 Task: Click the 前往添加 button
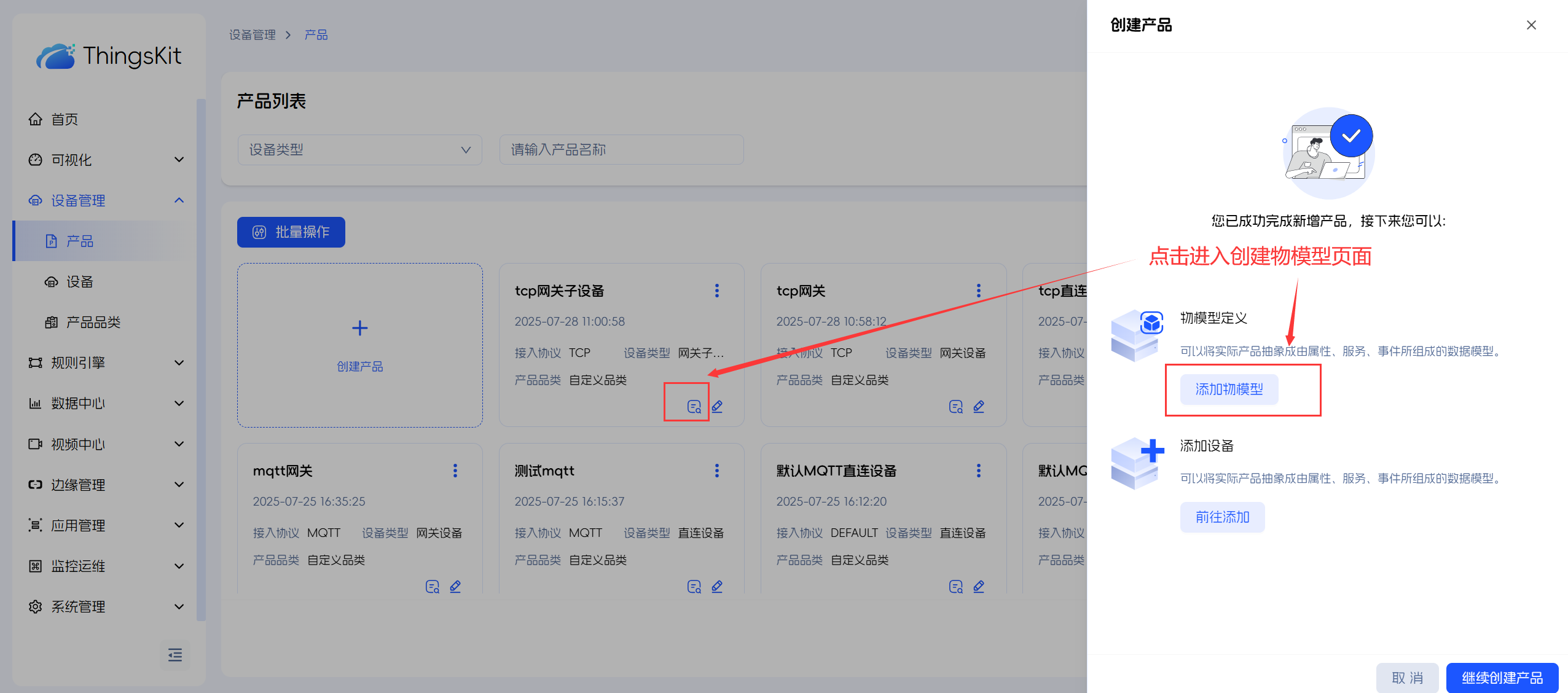[1222, 517]
